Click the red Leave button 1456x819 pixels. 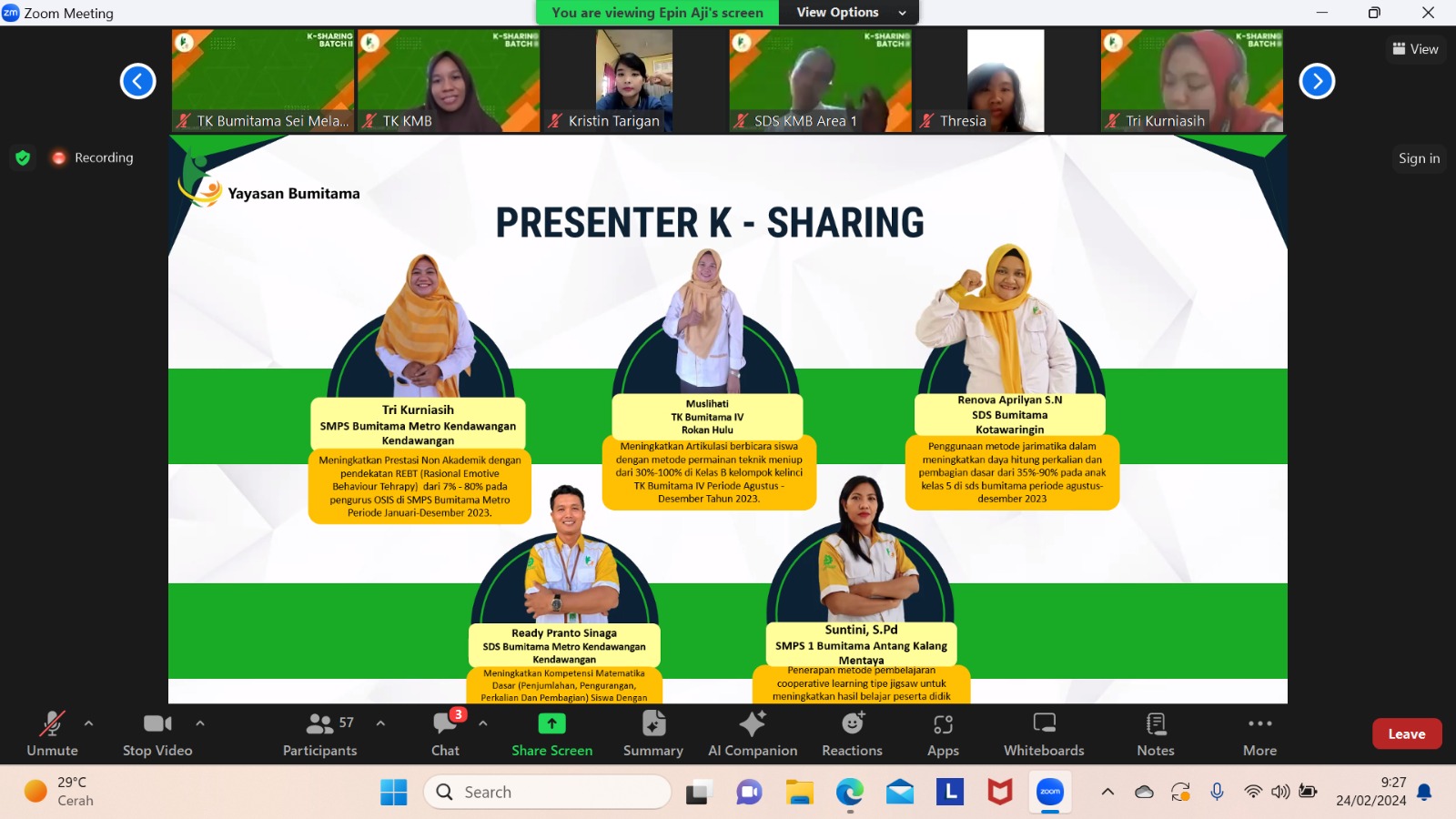point(1406,734)
